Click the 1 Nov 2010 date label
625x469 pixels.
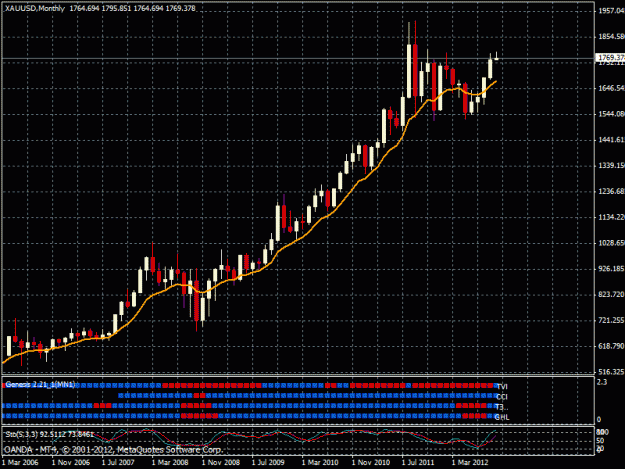click(371, 462)
